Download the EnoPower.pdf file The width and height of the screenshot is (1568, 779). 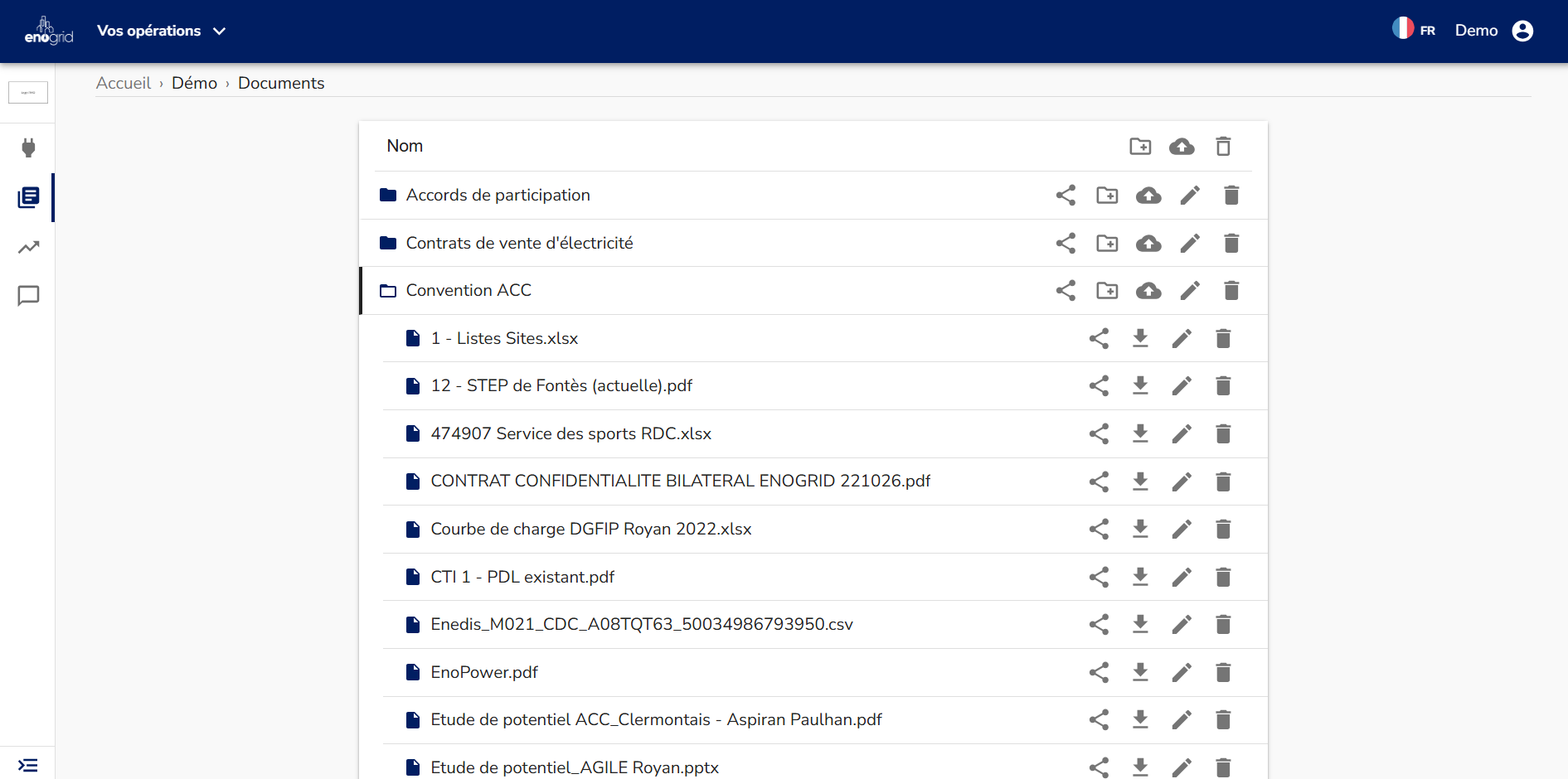click(1140, 672)
